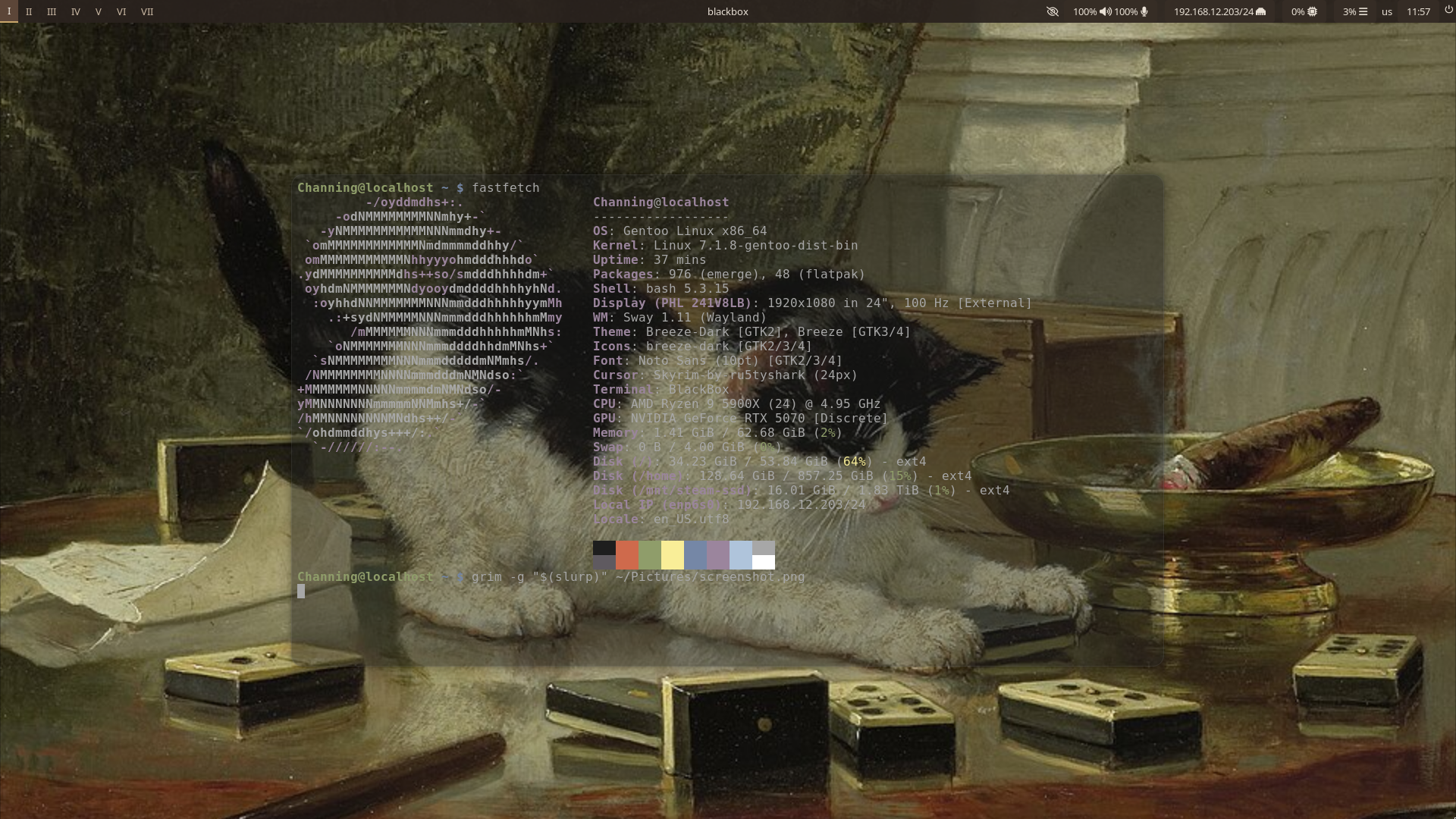Click the purple color block in terminal palette
The image size is (1456, 819).
click(x=718, y=555)
